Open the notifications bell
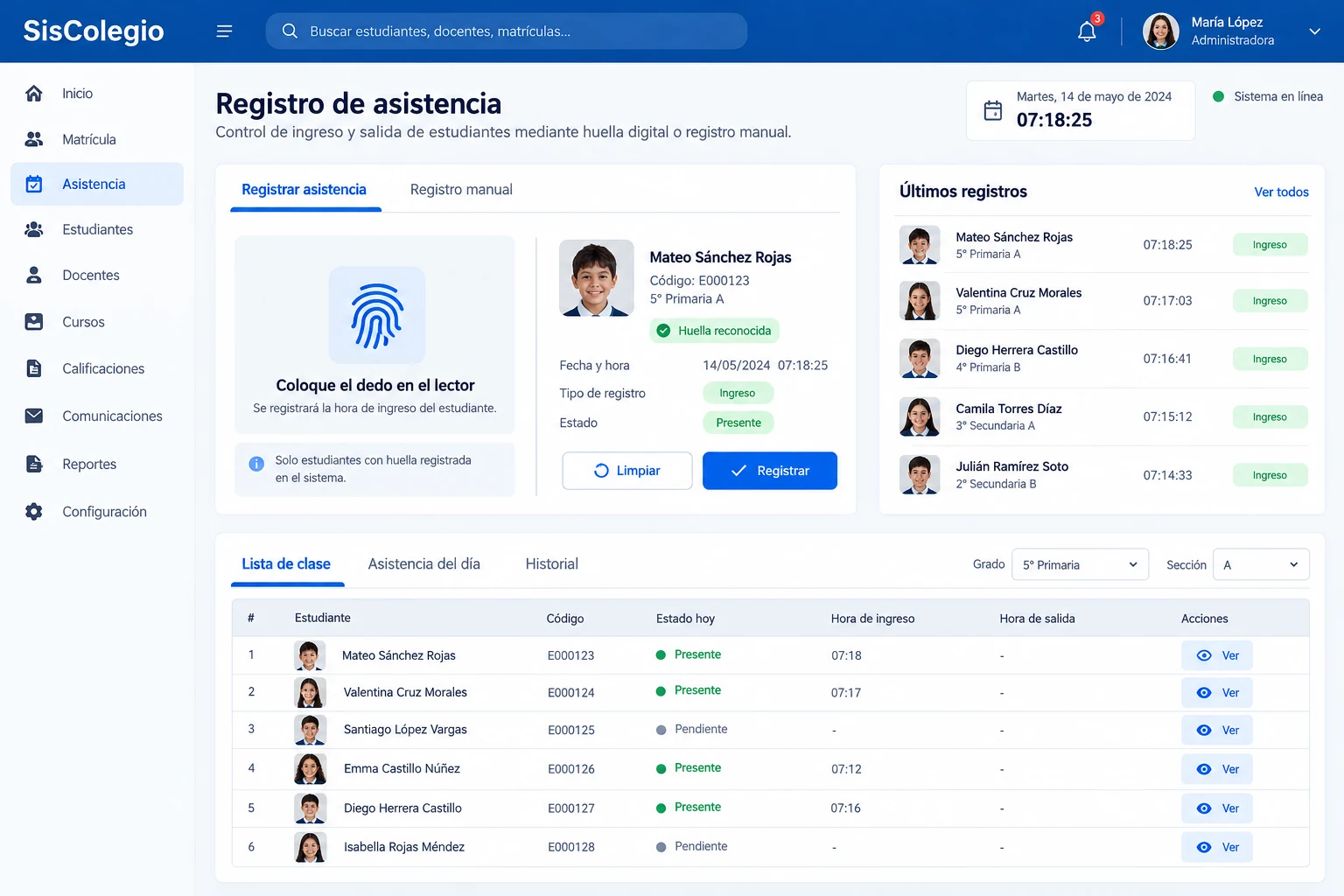Image resolution: width=1344 pixels, height=896 pixels. click(1087, 31)
